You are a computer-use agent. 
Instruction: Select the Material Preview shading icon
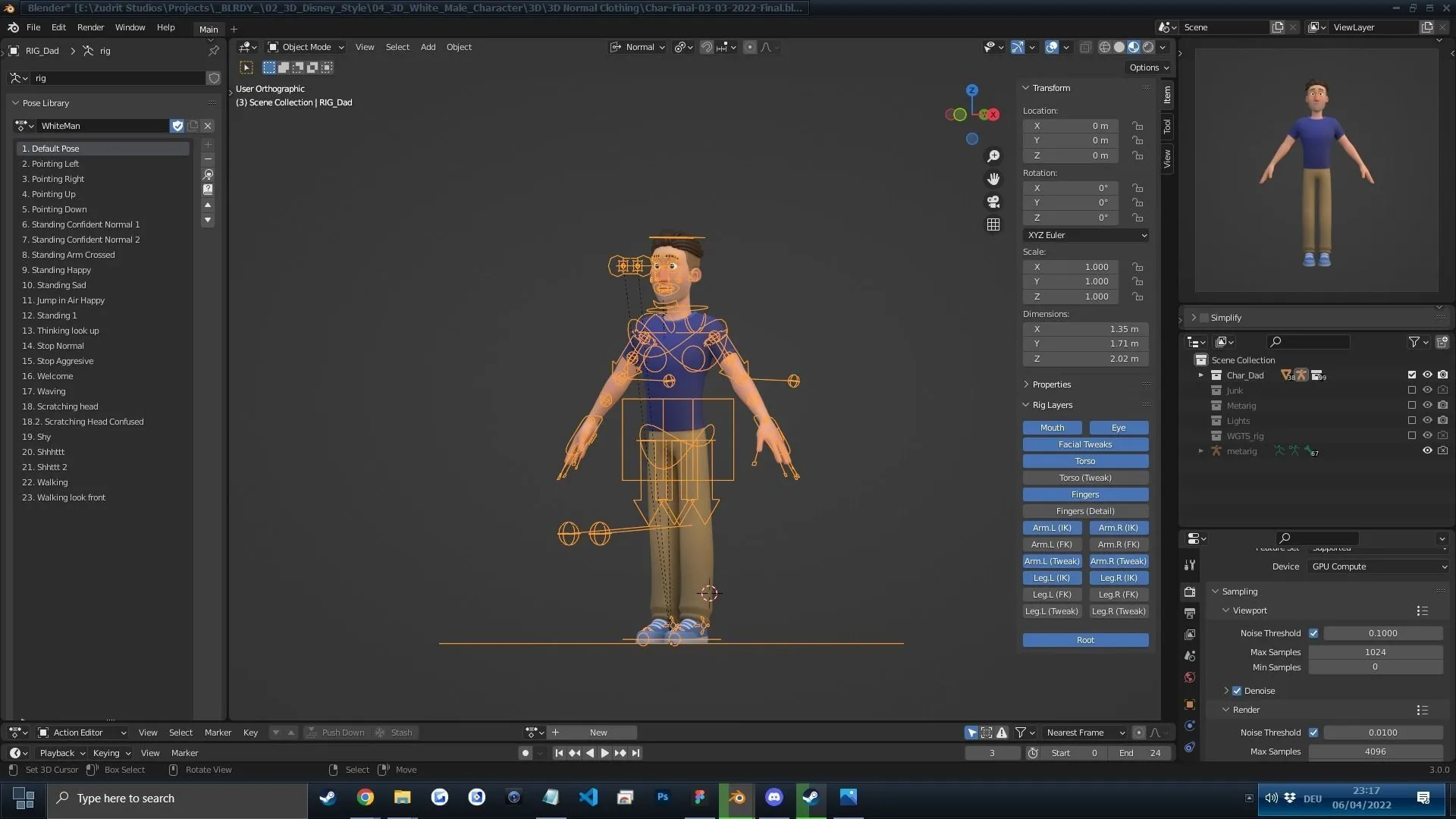[x=1134, y=47]
